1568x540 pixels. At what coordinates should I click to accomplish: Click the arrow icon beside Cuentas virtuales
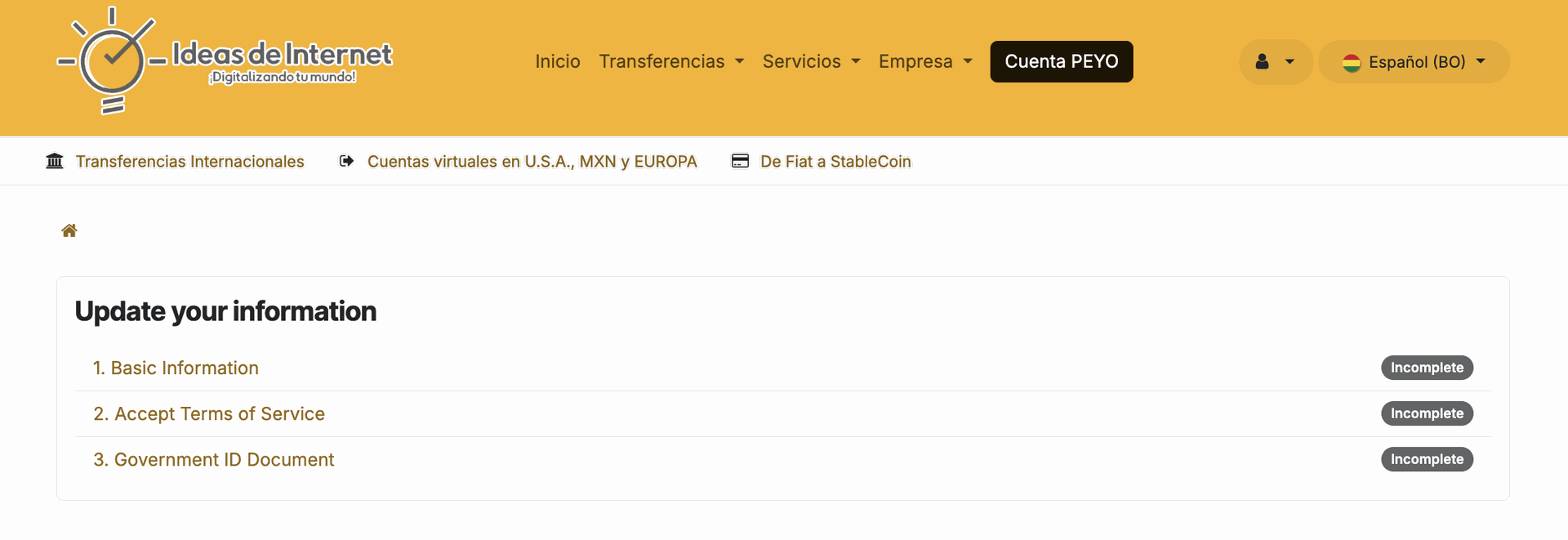(x=346, y=161)
